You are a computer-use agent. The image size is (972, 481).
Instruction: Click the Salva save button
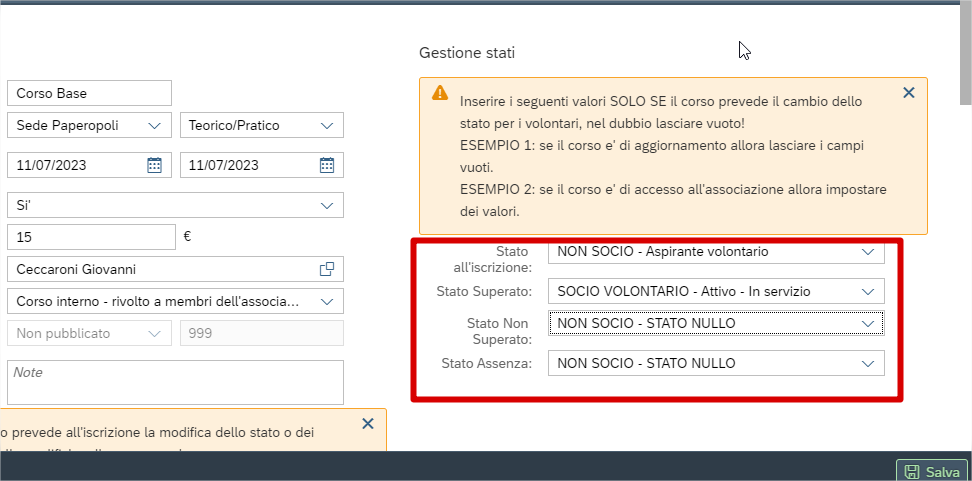pyautogui.click(x=932, y=471)
